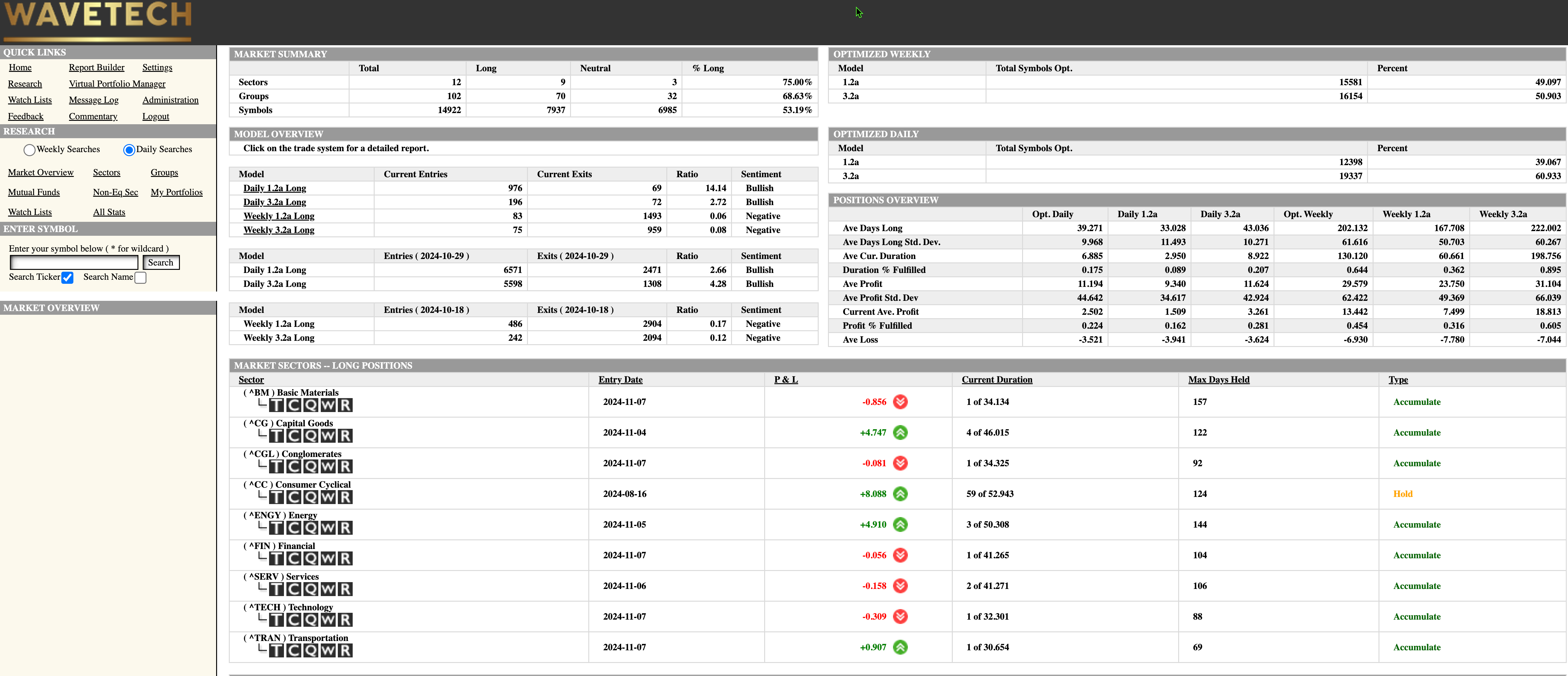Click the green up arrow beside +4.747
The image size is (1568, 676).
point(900,432)
